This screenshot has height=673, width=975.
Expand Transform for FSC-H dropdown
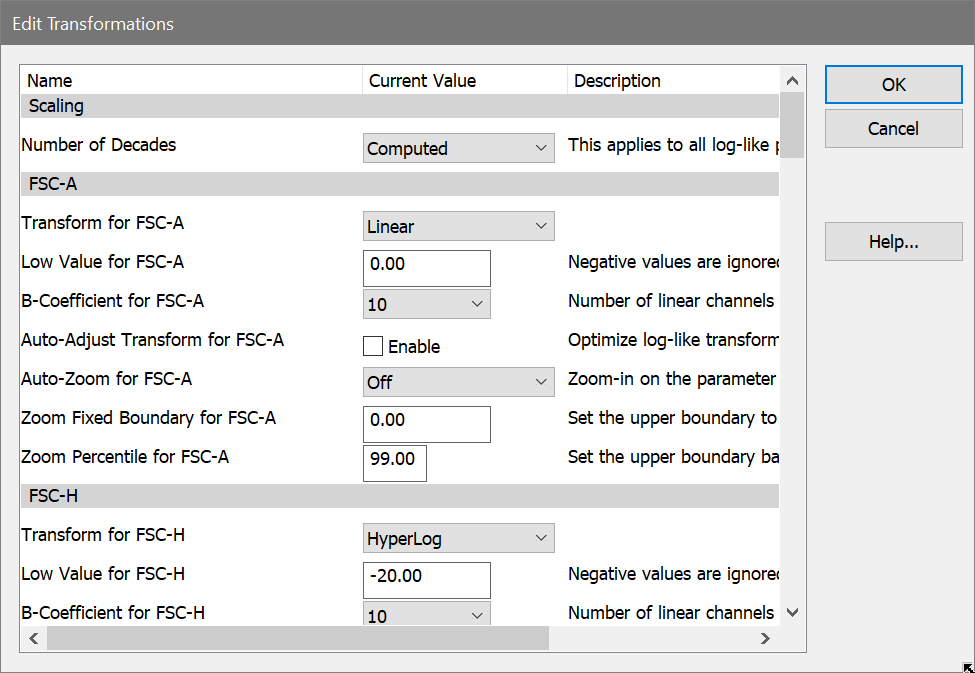coord(458,539)
